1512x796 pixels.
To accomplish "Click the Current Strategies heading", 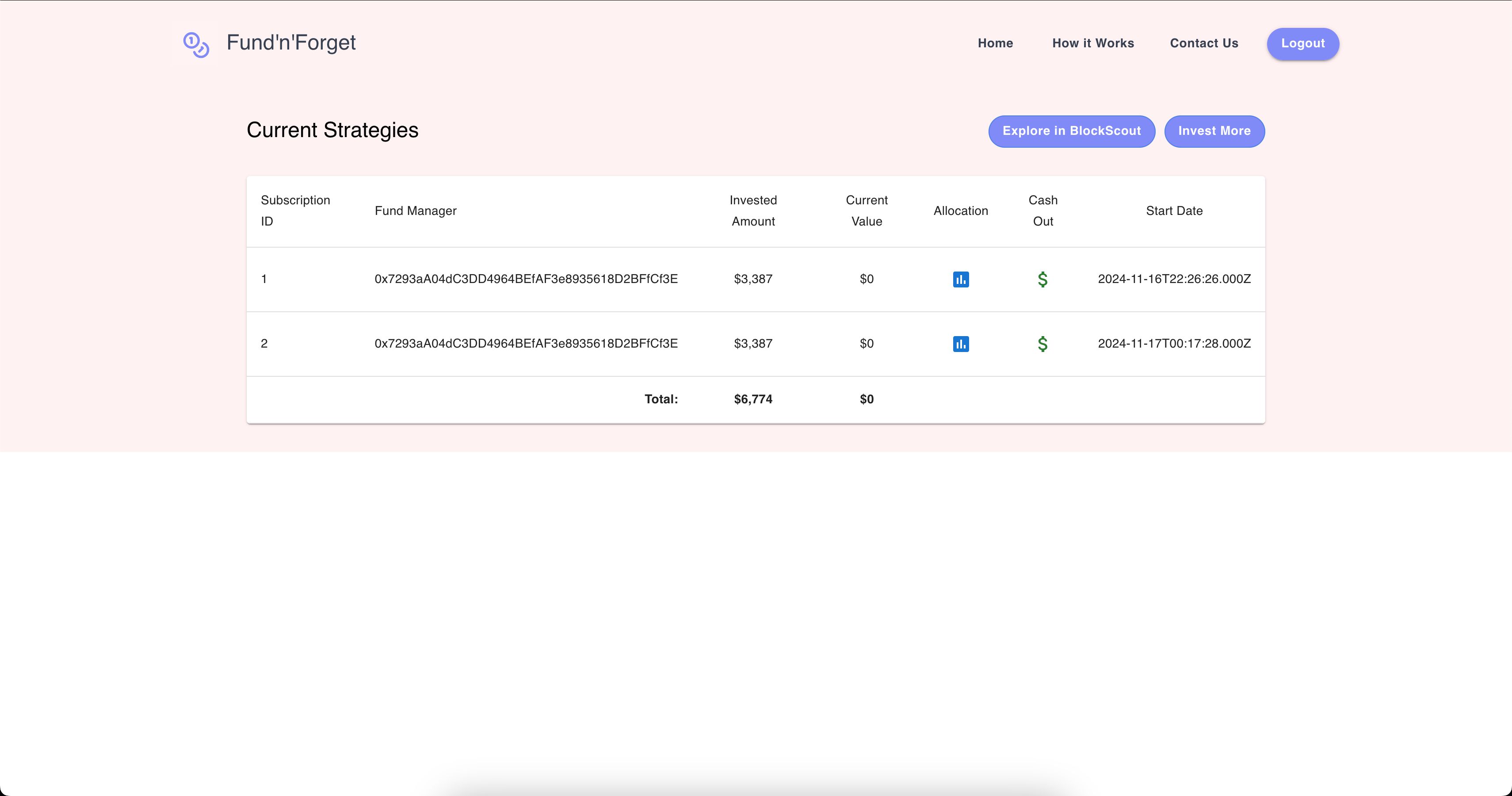I will click(x=332, y=130).
